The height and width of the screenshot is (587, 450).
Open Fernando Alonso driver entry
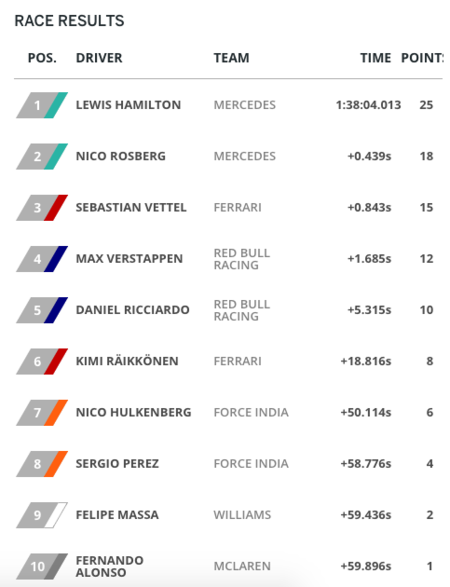pyautogui.click(x=109, y=566)
